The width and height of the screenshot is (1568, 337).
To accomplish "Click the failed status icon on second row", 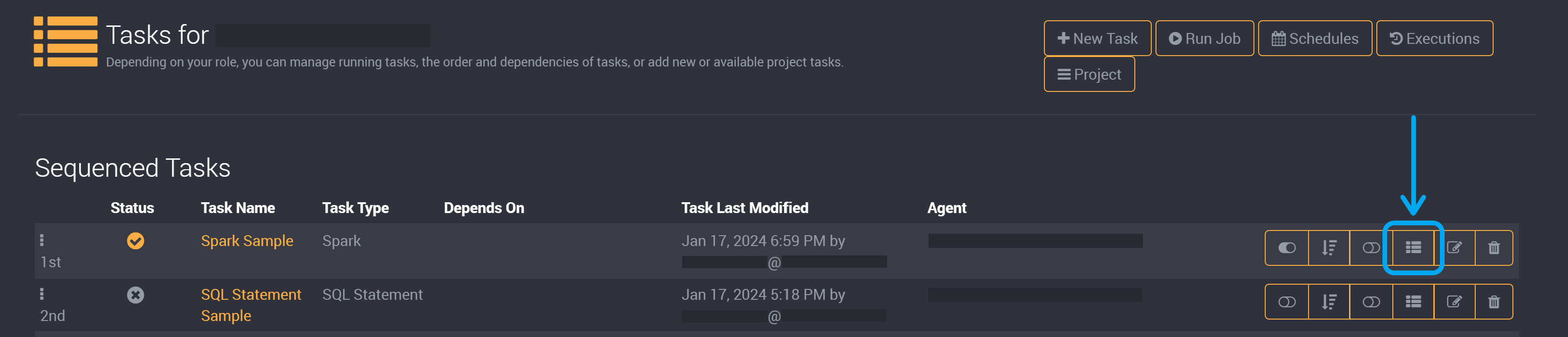I will (135, 295).
